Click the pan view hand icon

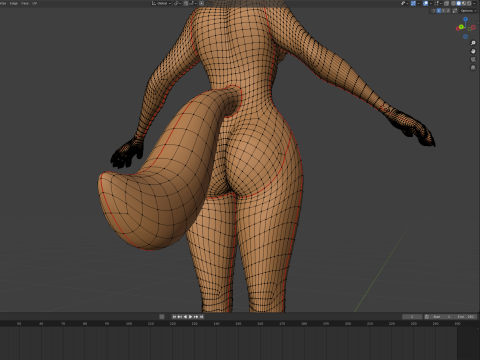473,51
